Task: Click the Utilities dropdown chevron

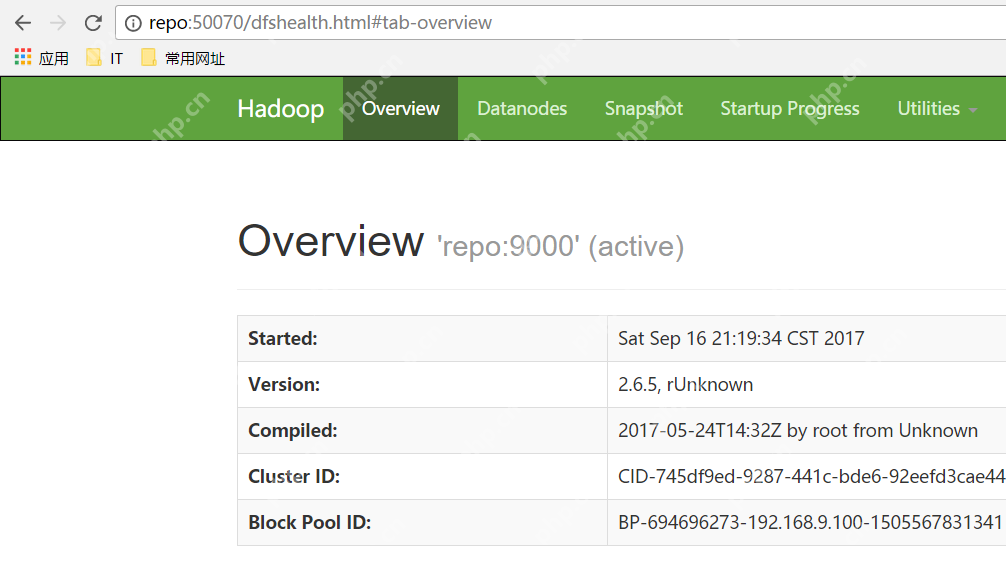Action: point(975,112)
